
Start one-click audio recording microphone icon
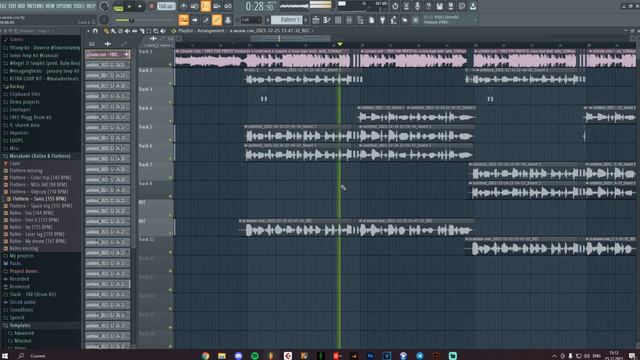coord(417,6)
